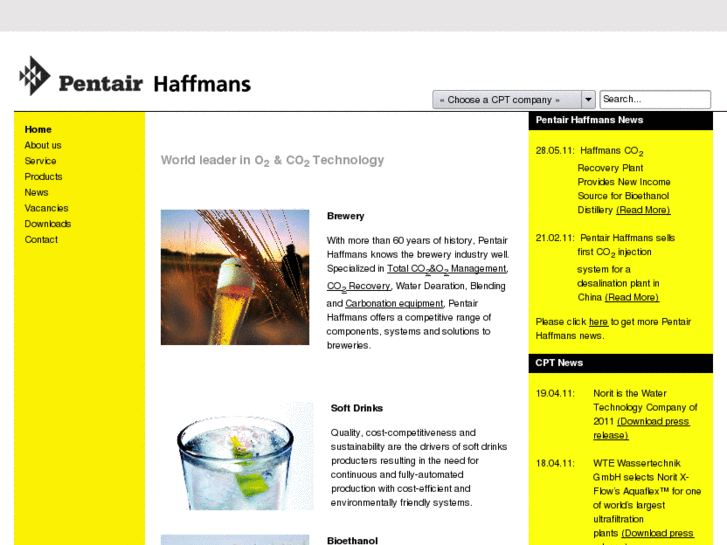
Task: Read More about the Bioethanol Distillery news
Action: pos(643,210)
